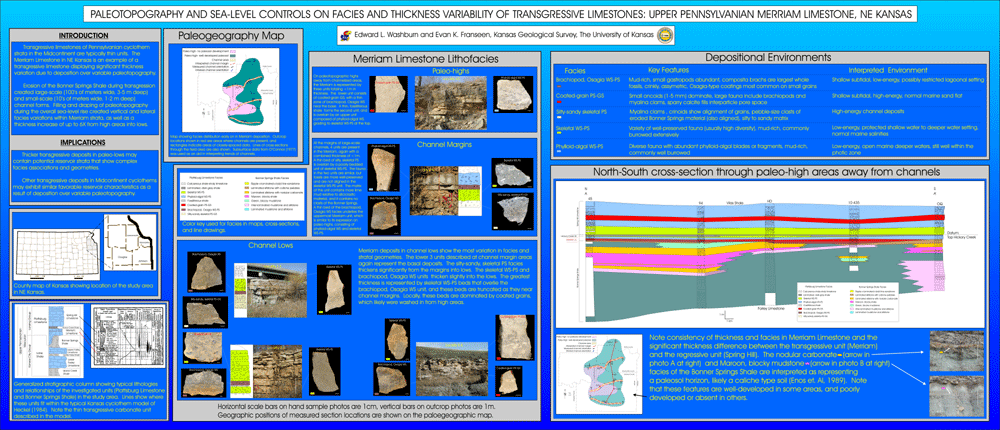Click the yellow swatch under Skeletal WS-PS
The width and height of the screenshot is (1000, 430).
point(559,134)
